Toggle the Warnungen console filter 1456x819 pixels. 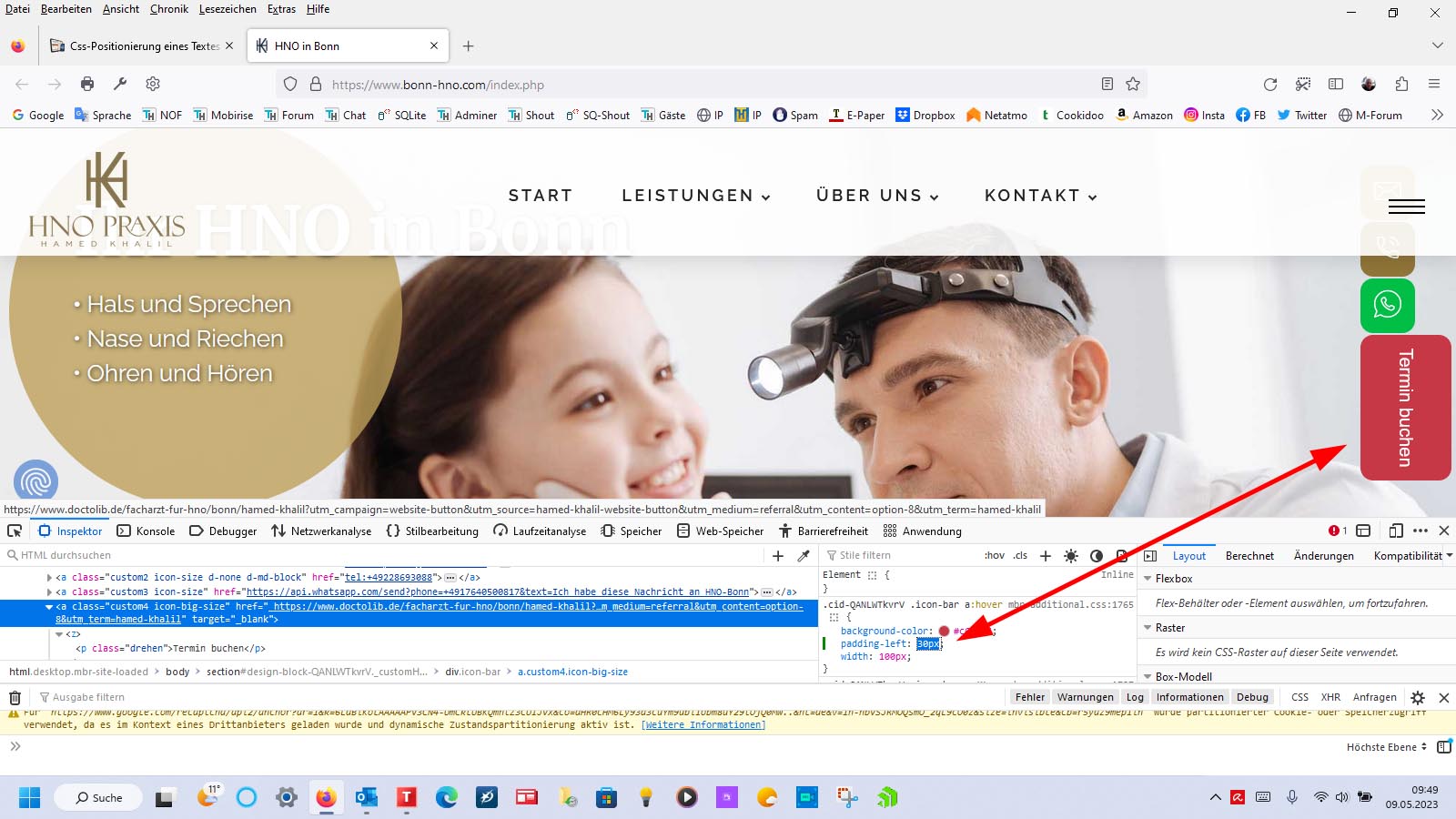[x=1085, y=697]
